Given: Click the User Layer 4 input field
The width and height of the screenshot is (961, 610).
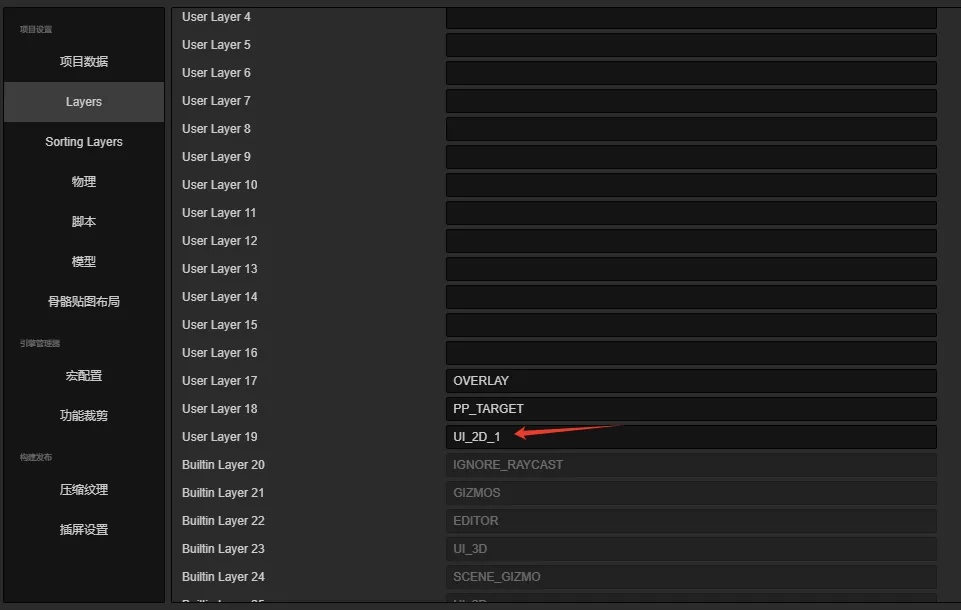Looking at the screenshot, I should coord(691,17).
